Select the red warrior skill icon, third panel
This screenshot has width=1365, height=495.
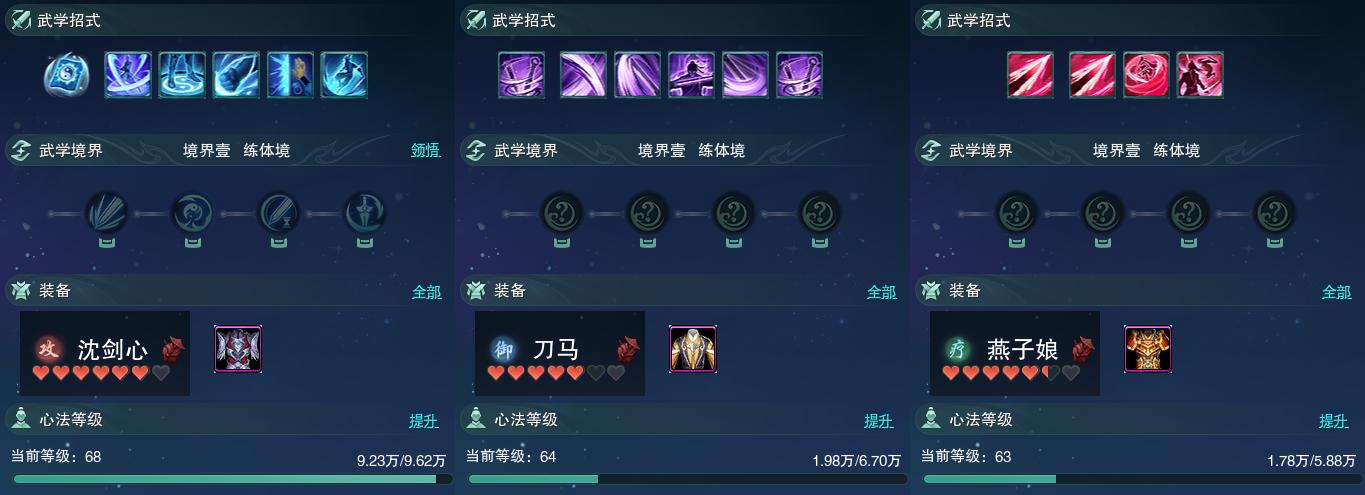click(1200, 75)
